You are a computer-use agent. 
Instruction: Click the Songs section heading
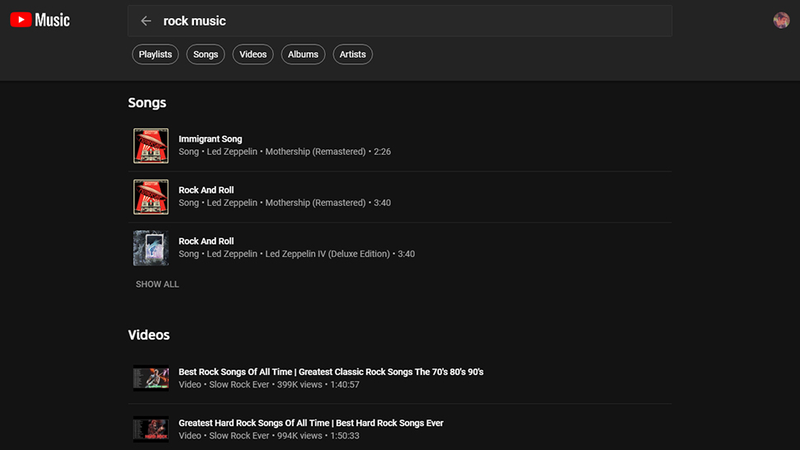(147, 103)
